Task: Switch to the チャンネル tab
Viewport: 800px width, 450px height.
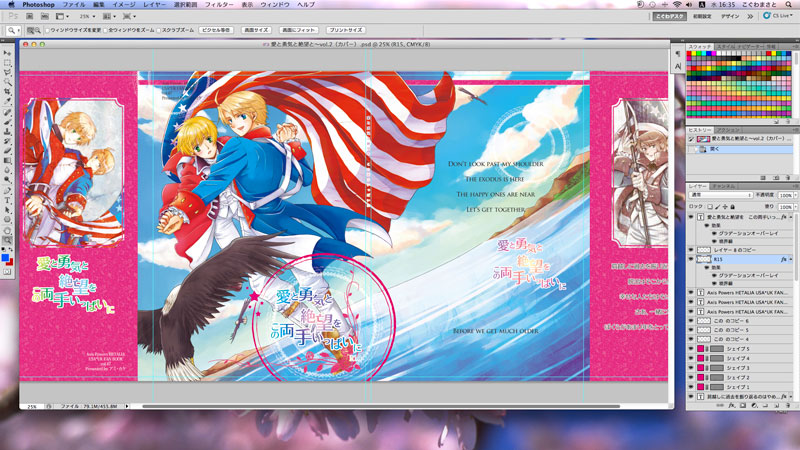Action: click(x=724, y=186)
